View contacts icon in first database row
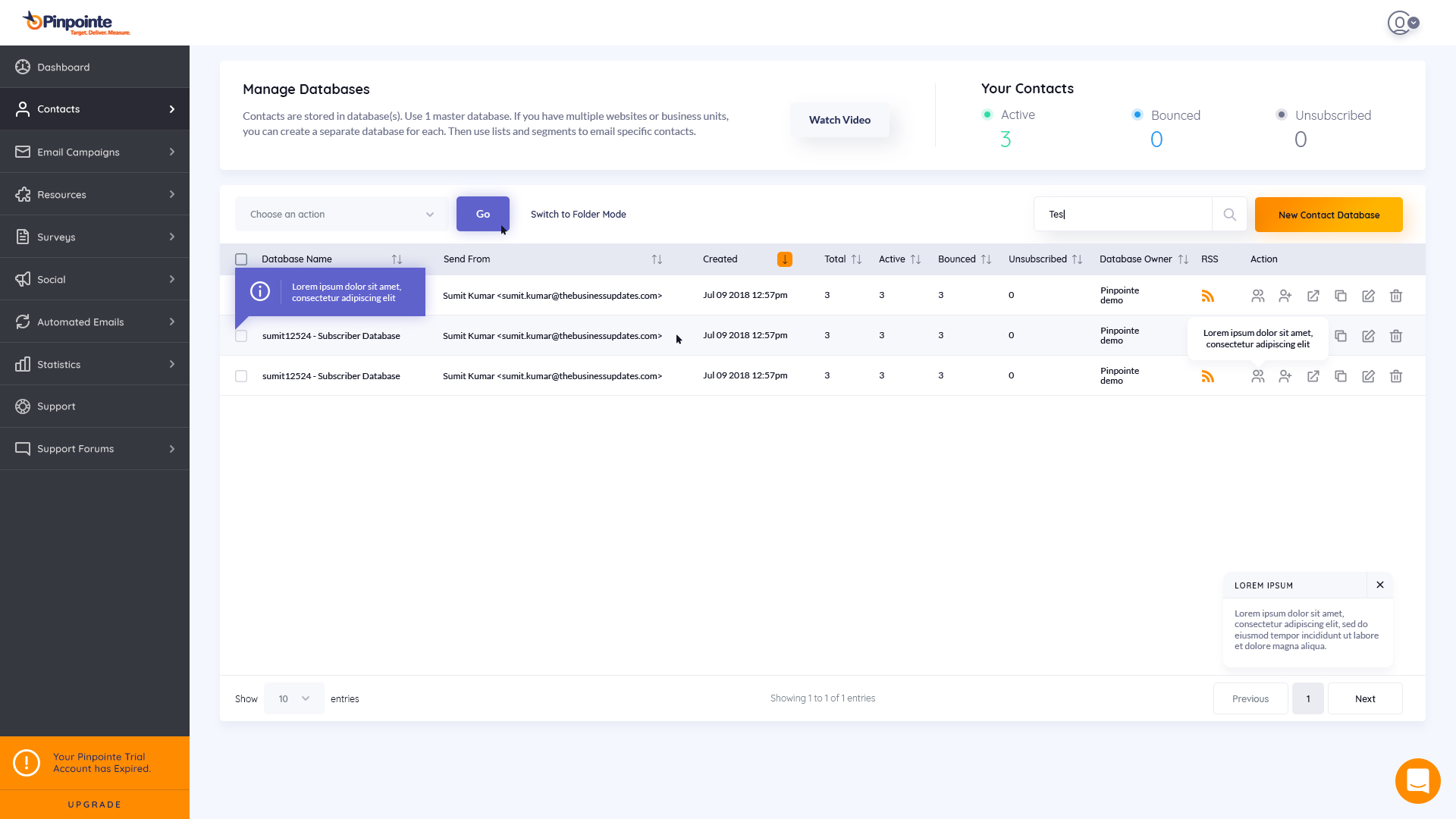The width and height of the screenshot is (1456, 819). point(1258,296)
